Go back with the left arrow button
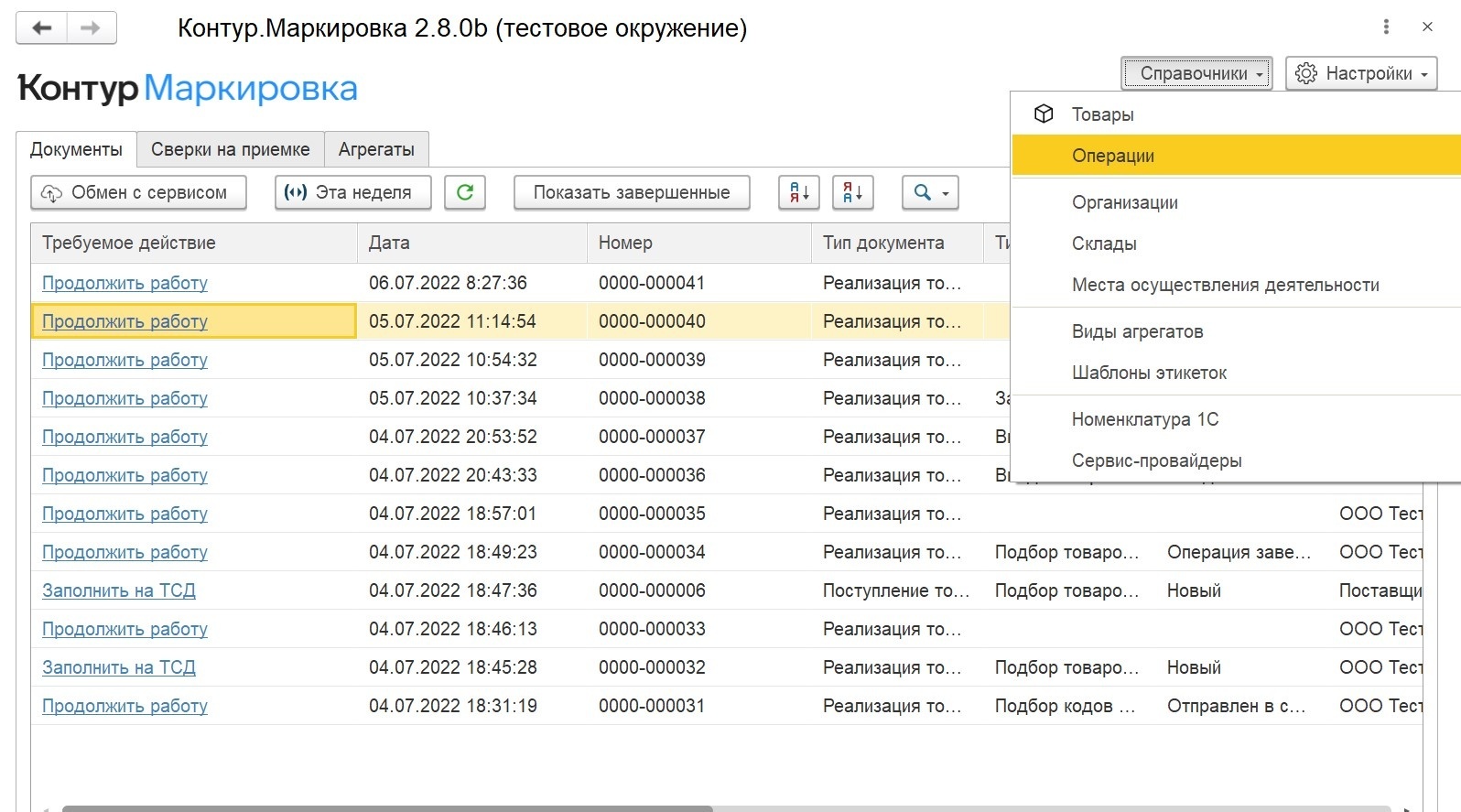 [x=41, y=27]
